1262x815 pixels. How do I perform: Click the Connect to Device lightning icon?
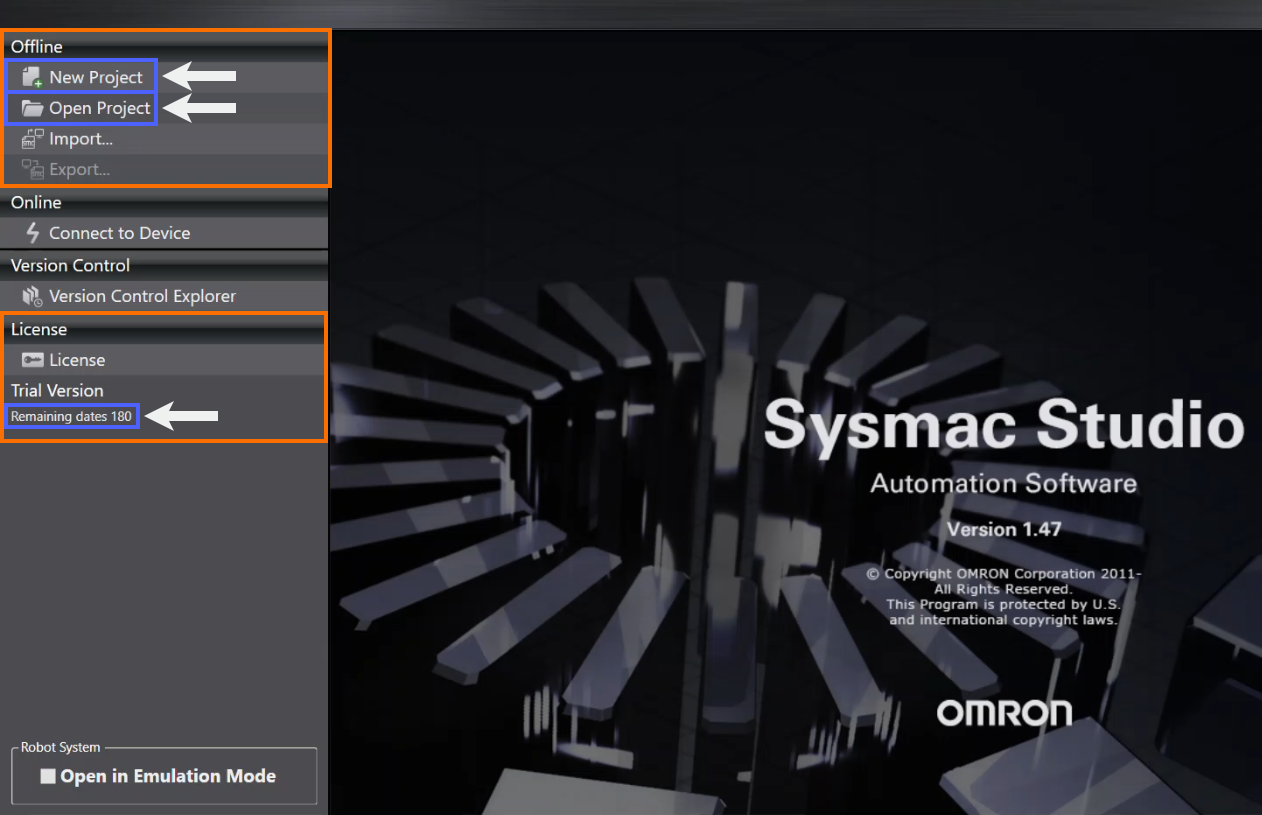click(x=33, y=233)
